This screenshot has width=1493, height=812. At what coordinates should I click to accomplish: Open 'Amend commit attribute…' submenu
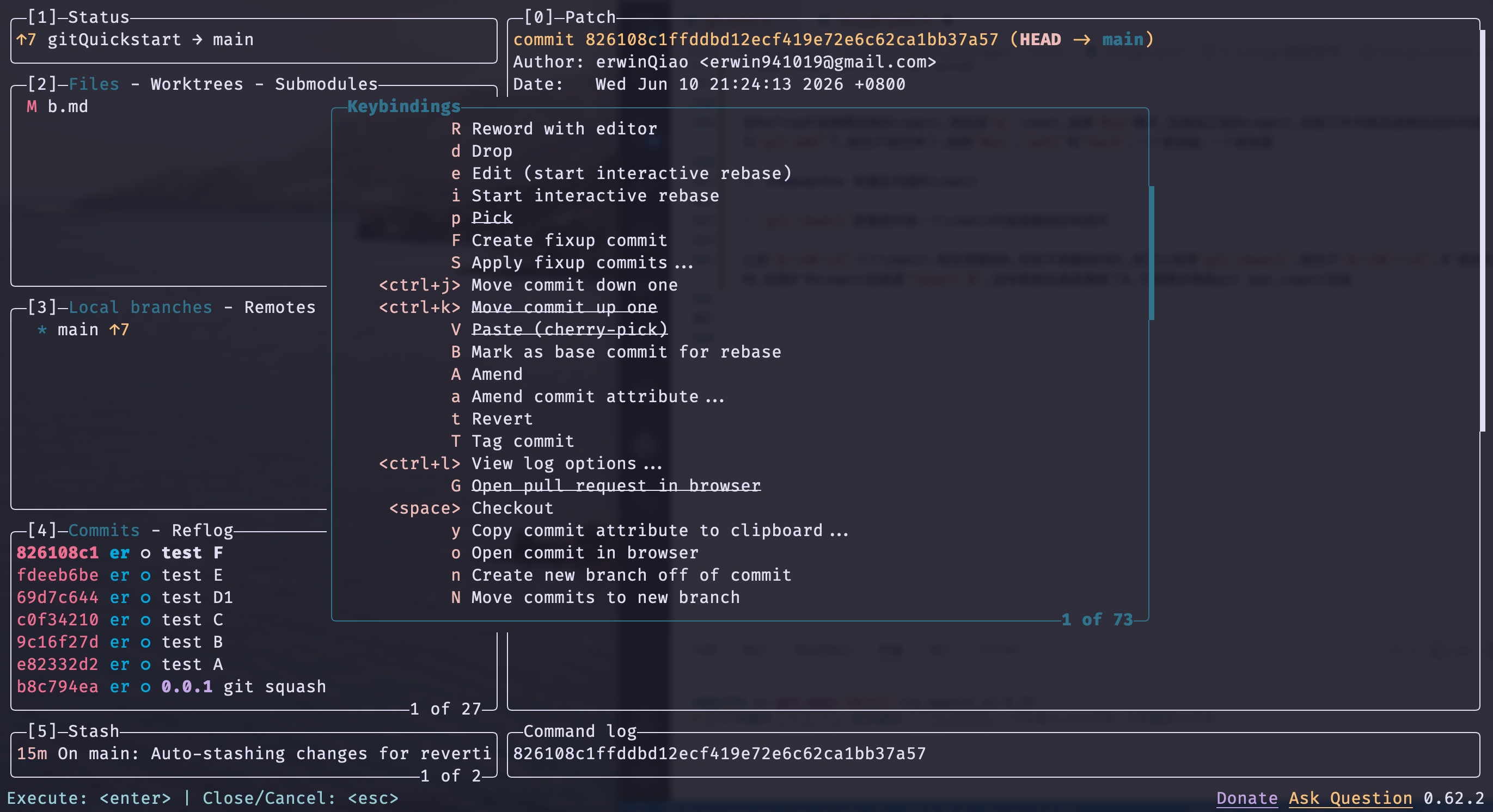tap(587, 397)
